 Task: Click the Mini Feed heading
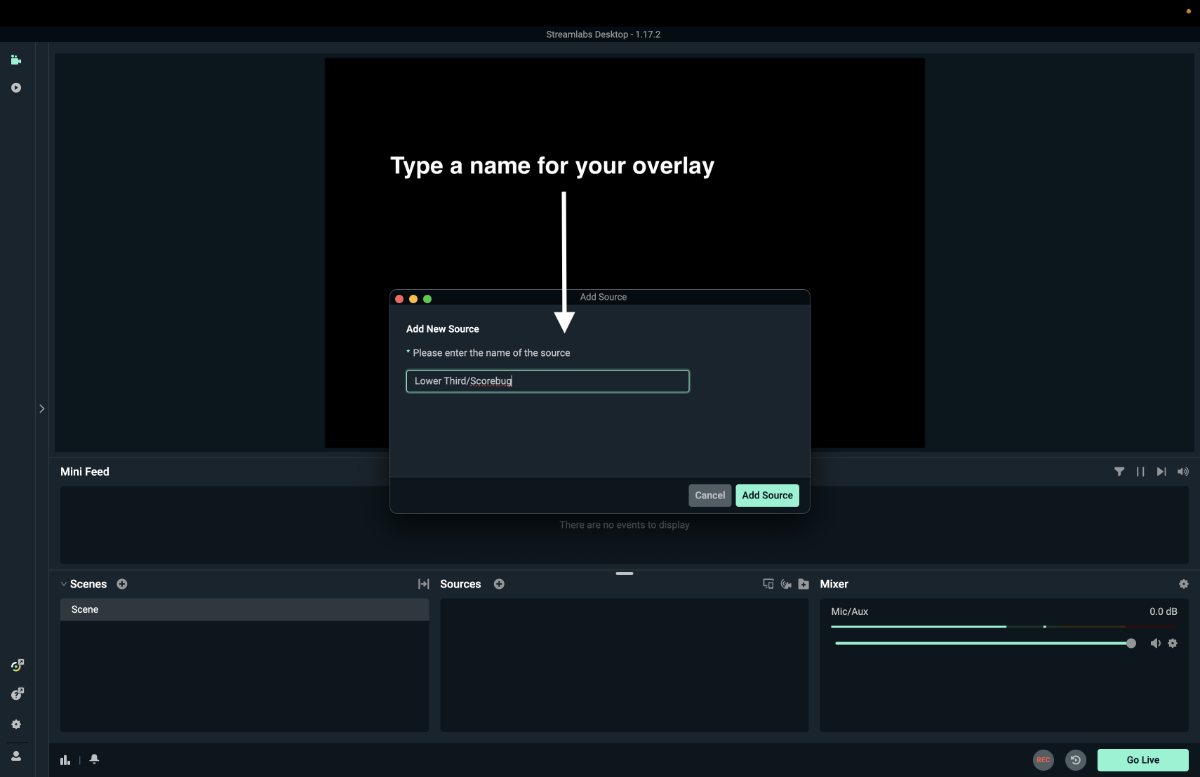point(85,472)
